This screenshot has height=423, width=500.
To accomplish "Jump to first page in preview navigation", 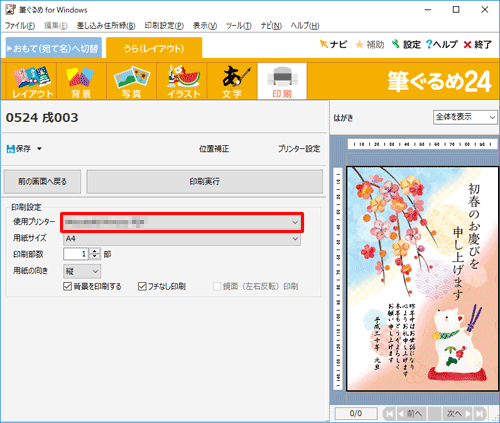I will (389, 414).
